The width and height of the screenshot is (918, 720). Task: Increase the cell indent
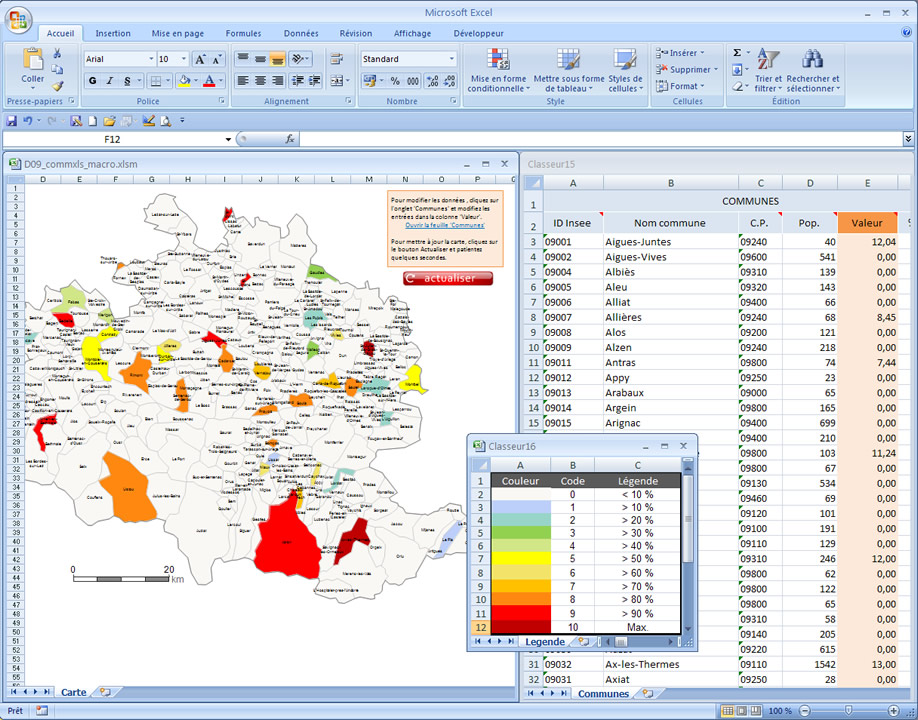(315, 81)
